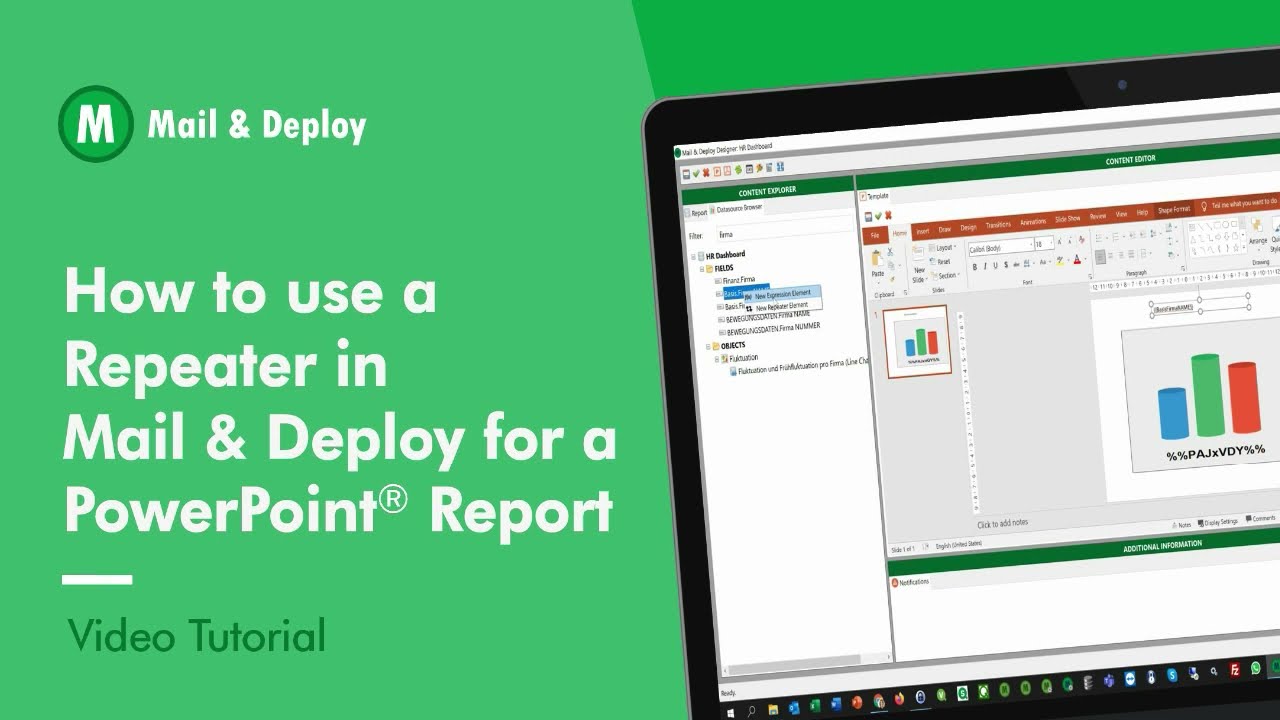This screenshot has height=720, width=1280.
Task: Switch to the Datasource Browser tab
Action: click(736, 208)
